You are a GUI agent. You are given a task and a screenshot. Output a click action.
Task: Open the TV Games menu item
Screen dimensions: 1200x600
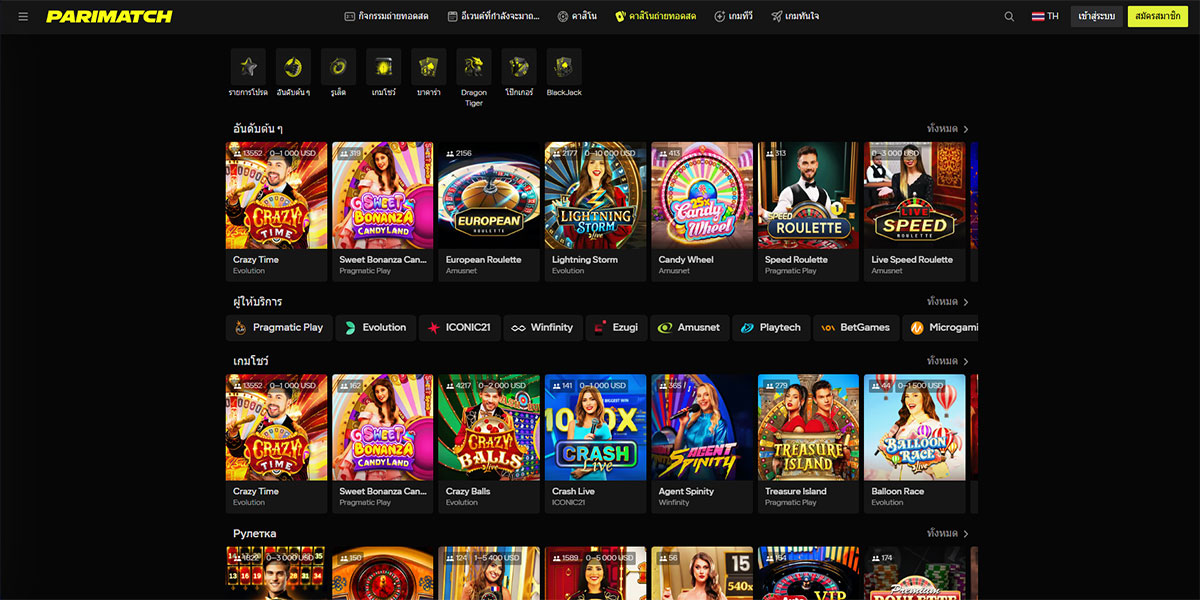coord(734,17)
